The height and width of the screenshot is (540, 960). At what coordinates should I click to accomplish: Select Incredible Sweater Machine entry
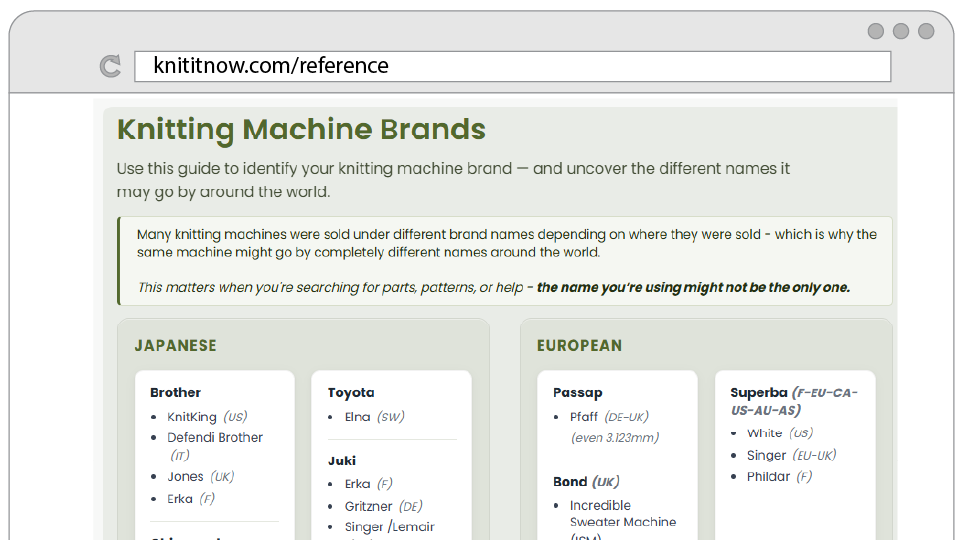tap(623, 520)
